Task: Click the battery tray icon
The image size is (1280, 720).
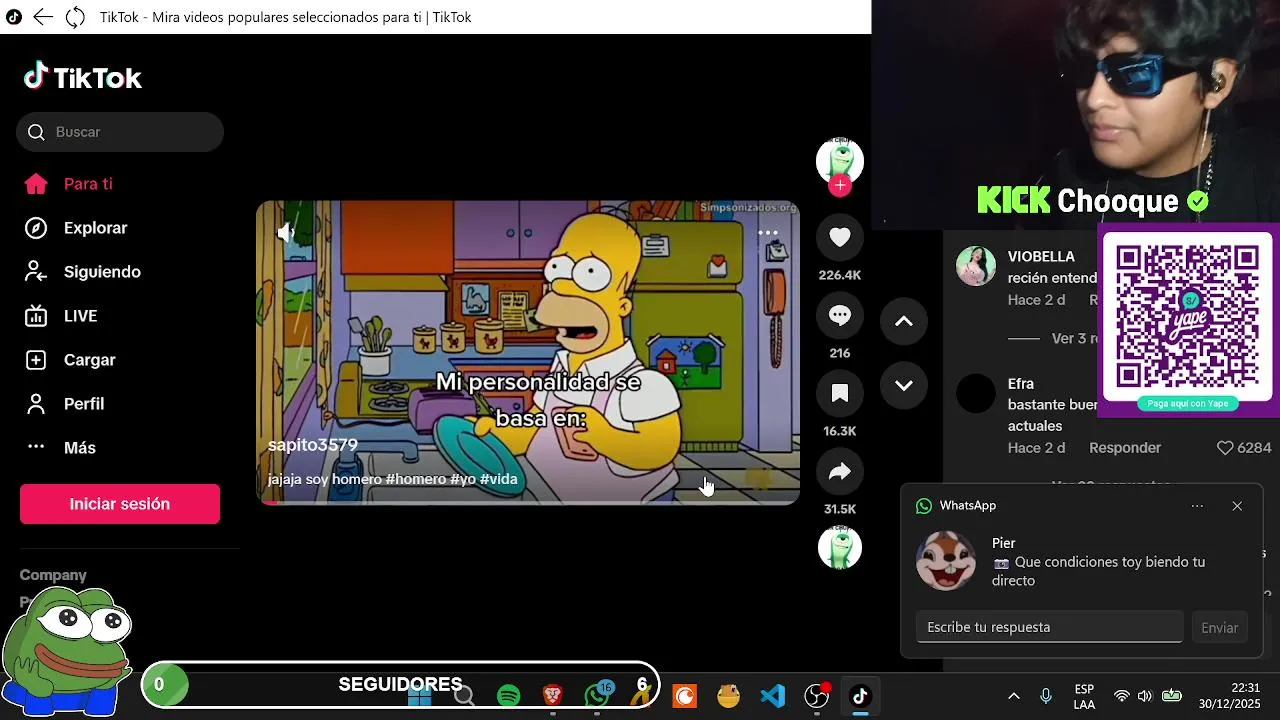Action: pos(1172,696)
